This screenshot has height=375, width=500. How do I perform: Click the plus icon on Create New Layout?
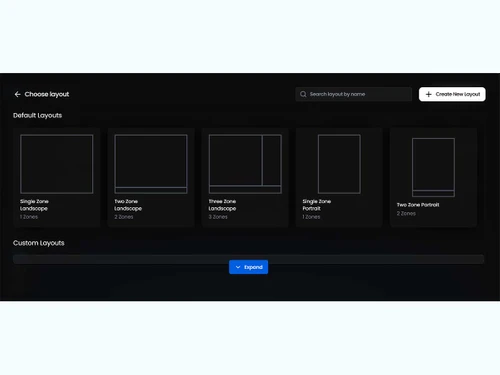pyautogui.click(x=429, y=94)
